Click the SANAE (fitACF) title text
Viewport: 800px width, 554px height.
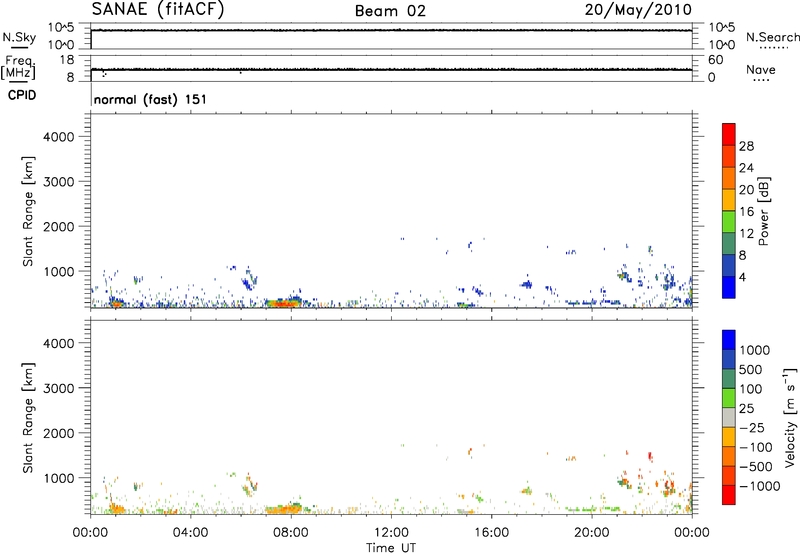point(158,9)
